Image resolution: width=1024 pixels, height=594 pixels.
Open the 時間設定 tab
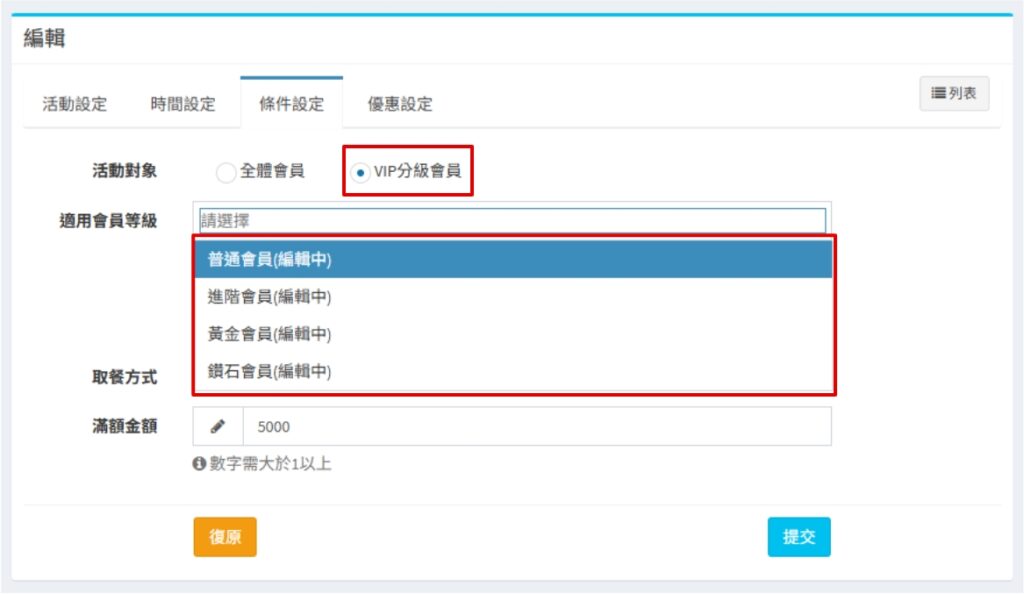tap(183, 104)
